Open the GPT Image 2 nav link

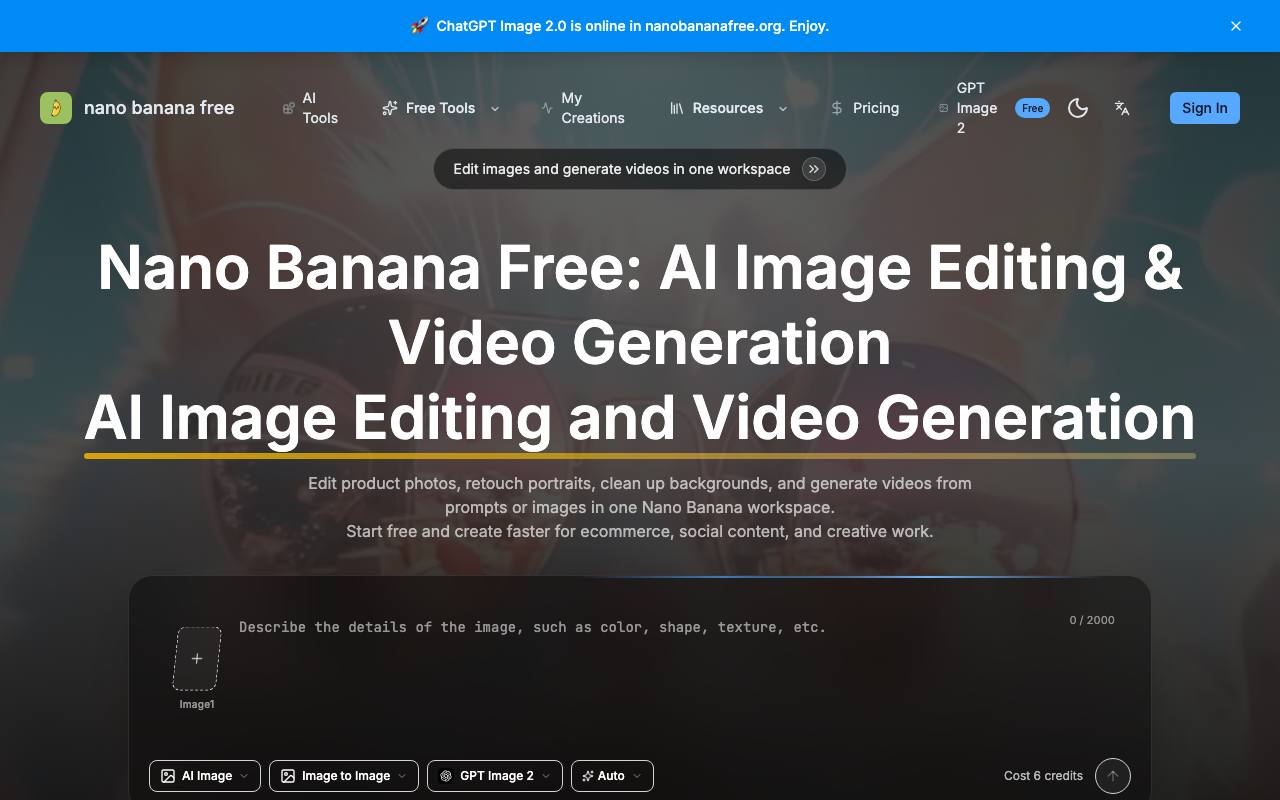tap(968, 108)
